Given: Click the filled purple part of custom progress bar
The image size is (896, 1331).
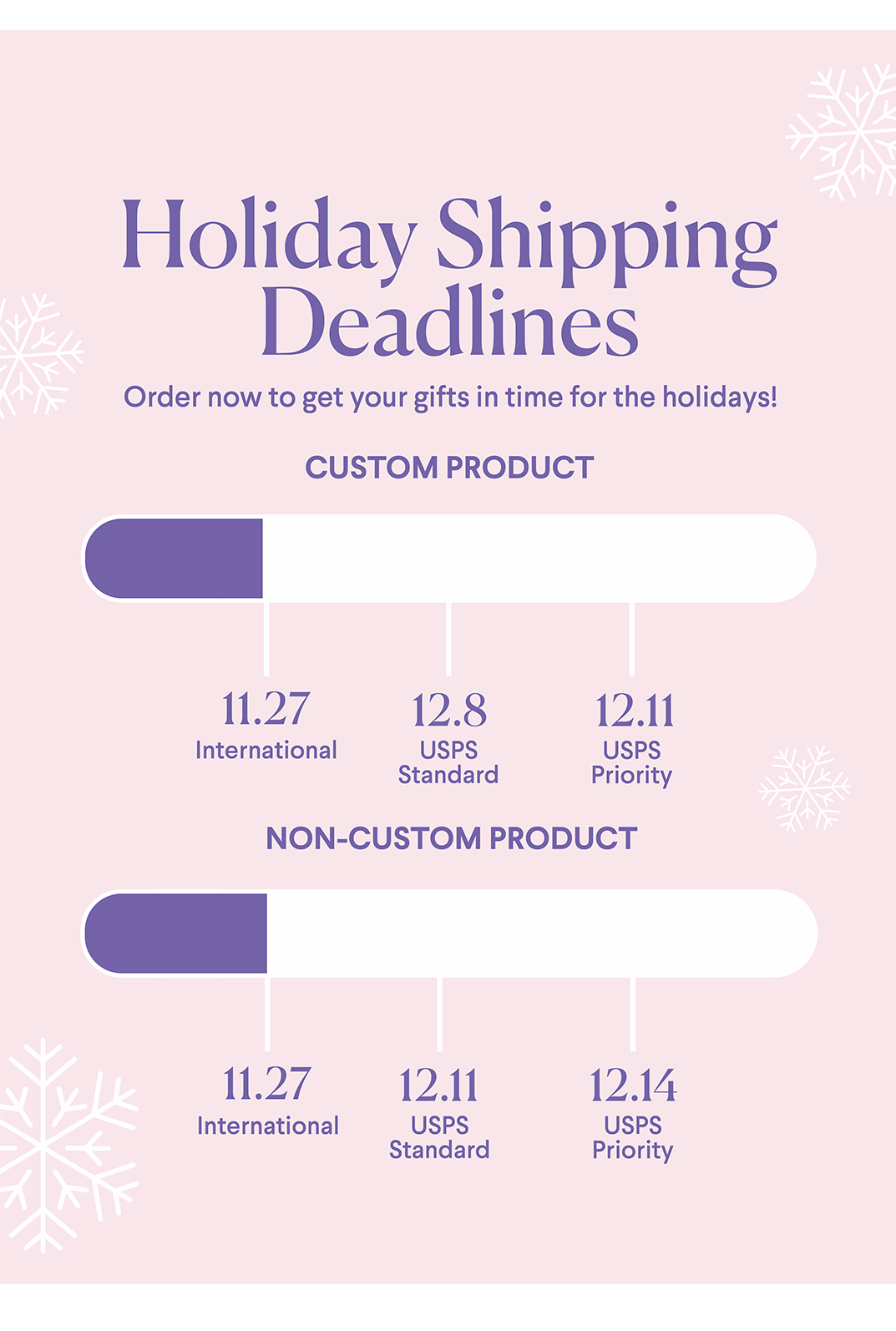Looking at the screenshot, I should coord(175,559).
